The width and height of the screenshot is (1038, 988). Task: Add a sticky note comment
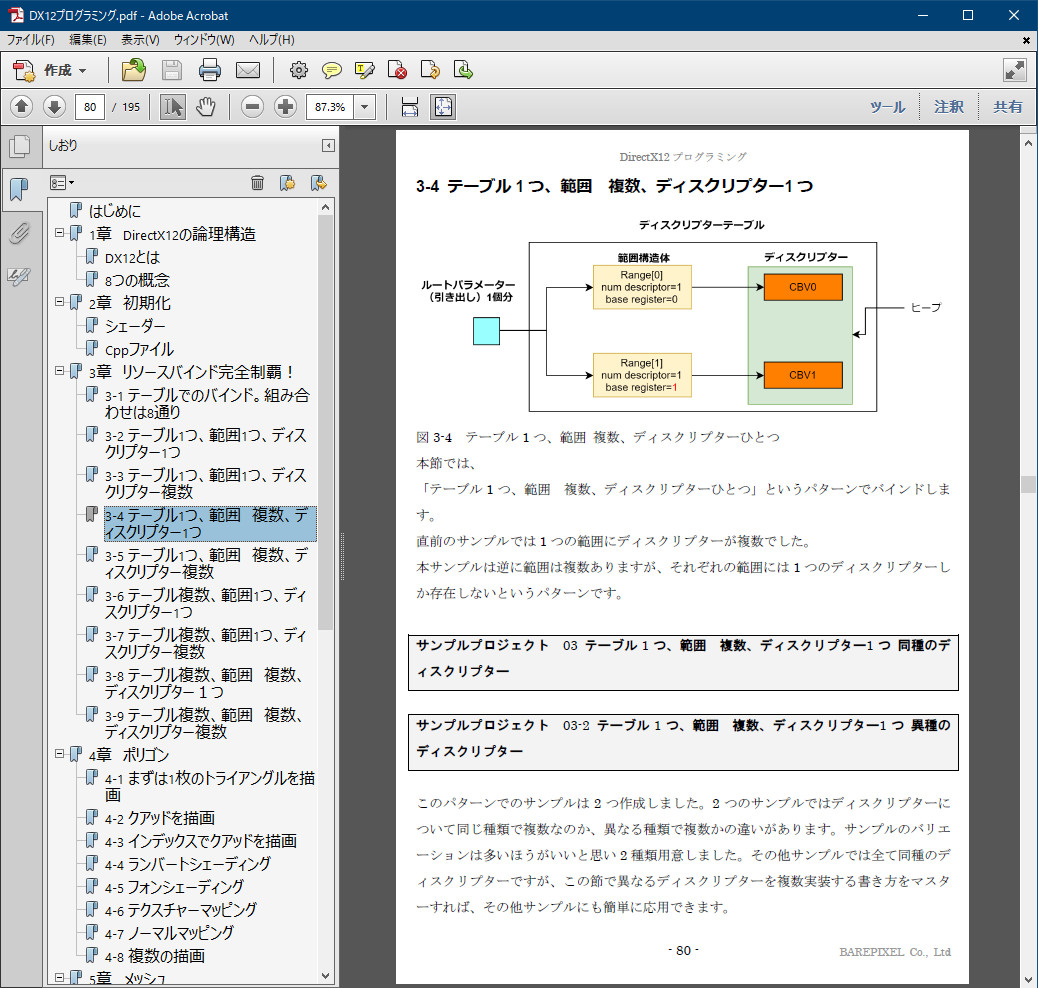point(330,70)
